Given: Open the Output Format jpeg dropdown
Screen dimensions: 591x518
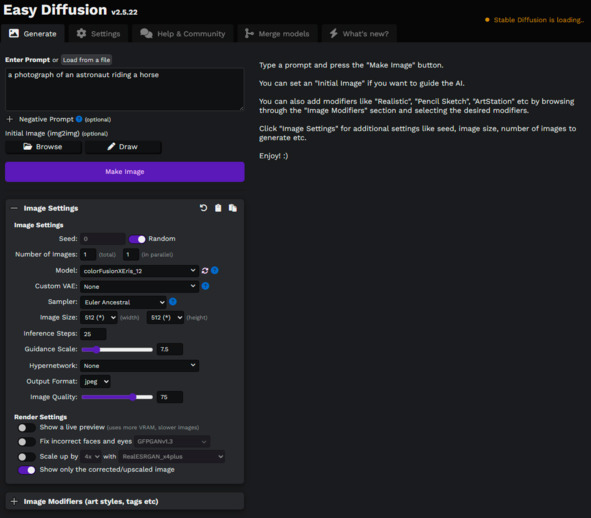Looking at the screenshot, I should [x=96, y=382].
